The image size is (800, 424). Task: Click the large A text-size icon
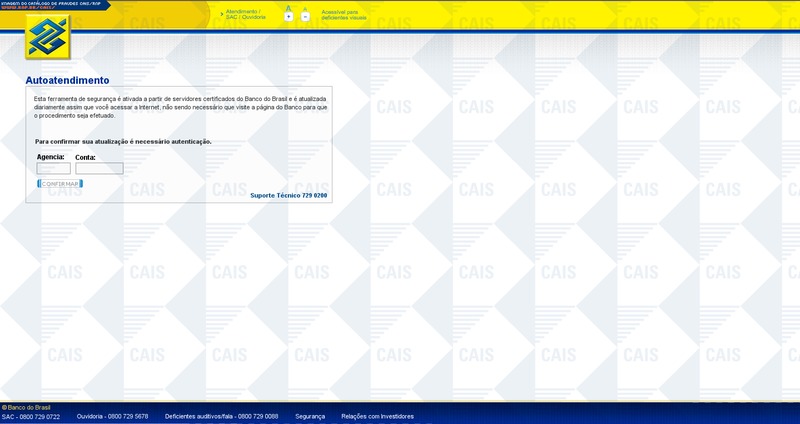(288, 8)
